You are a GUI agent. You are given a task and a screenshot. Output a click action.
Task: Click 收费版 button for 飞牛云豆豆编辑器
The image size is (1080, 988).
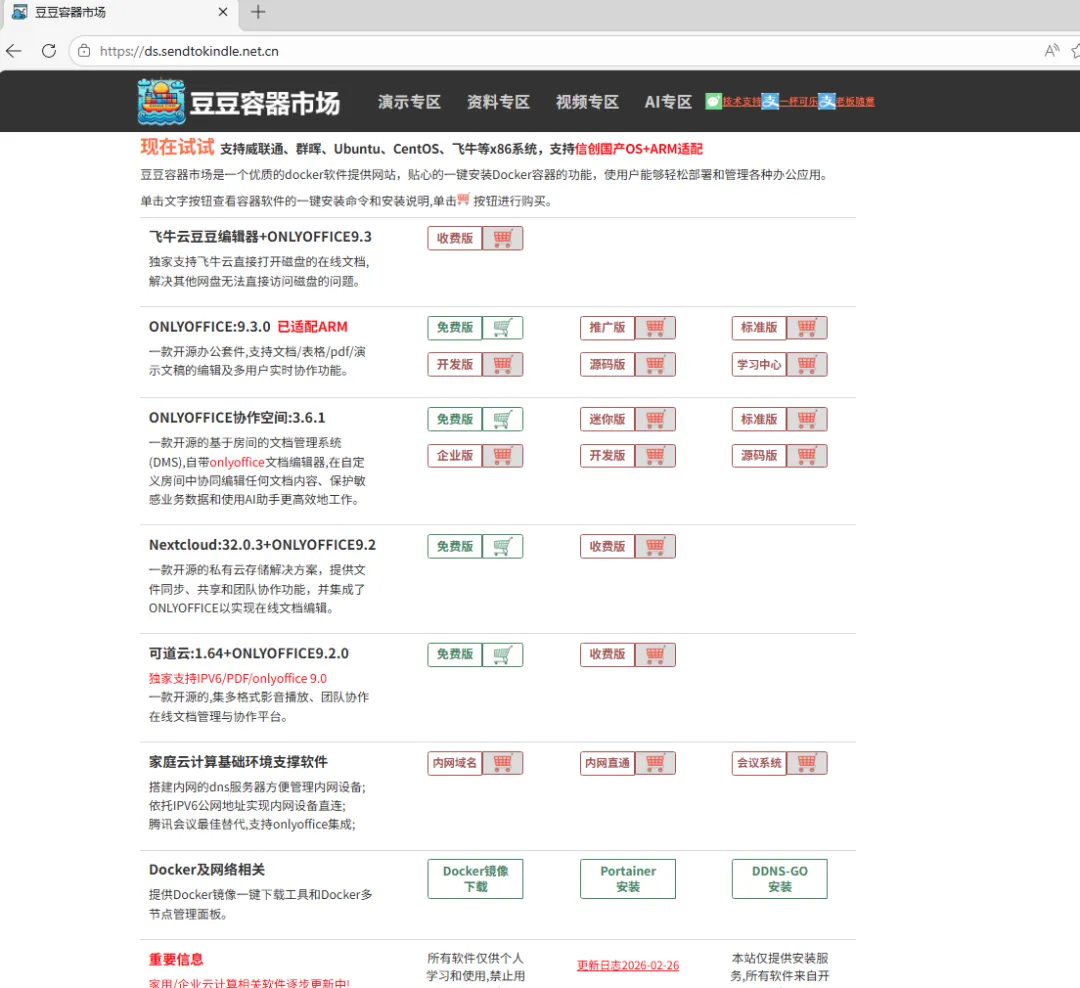point(455,238)
